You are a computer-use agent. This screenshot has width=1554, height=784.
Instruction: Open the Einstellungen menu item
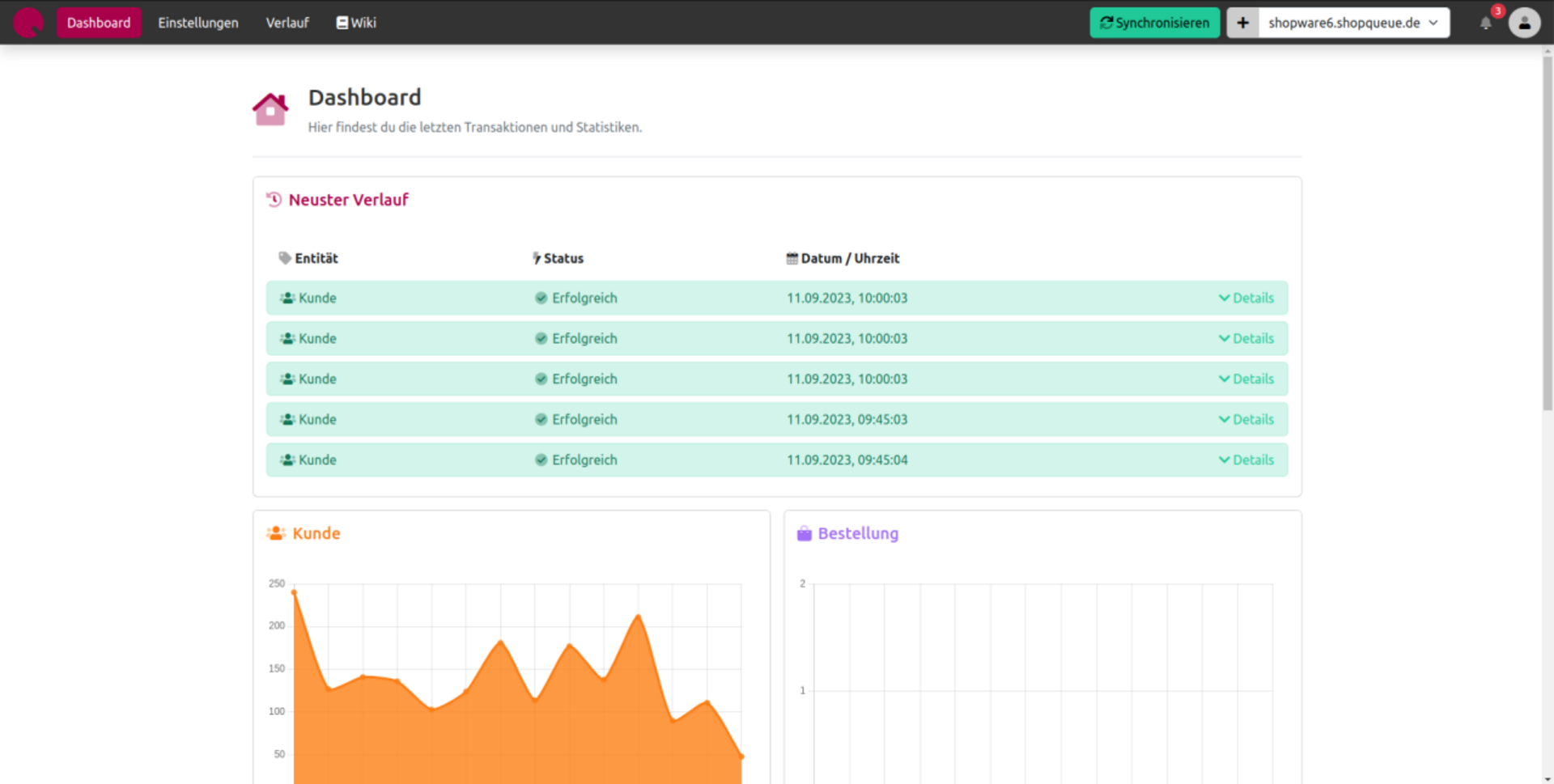point(197,23)
